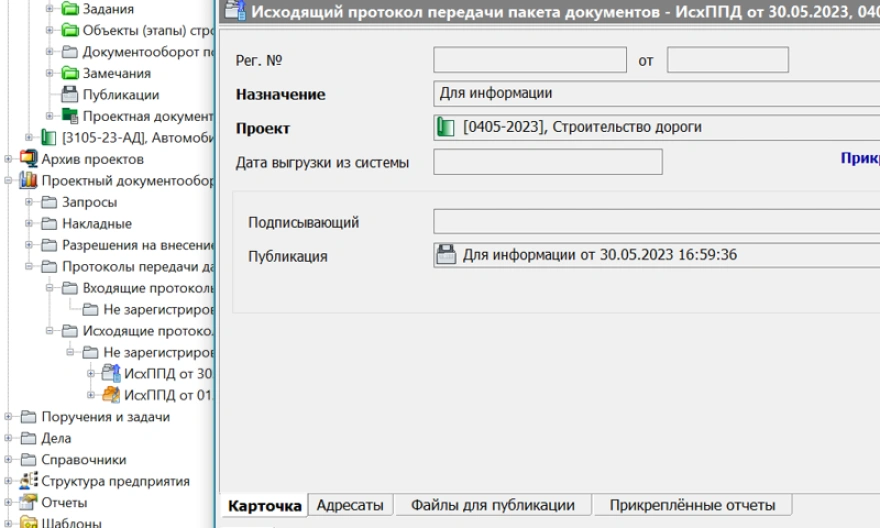The image size is (880, 528).
Task: Select the Запросы folder
Action: click(x=89, y=202)
